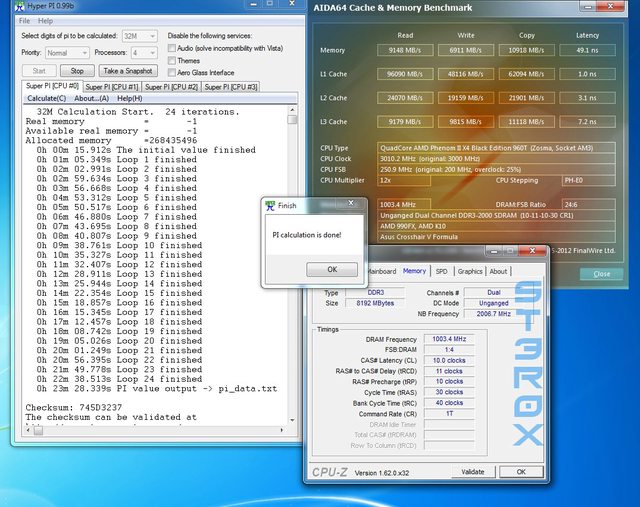The image size is (640, 507).
Task: Click OK in the CPU-Z window
Action: click(521, 472)
